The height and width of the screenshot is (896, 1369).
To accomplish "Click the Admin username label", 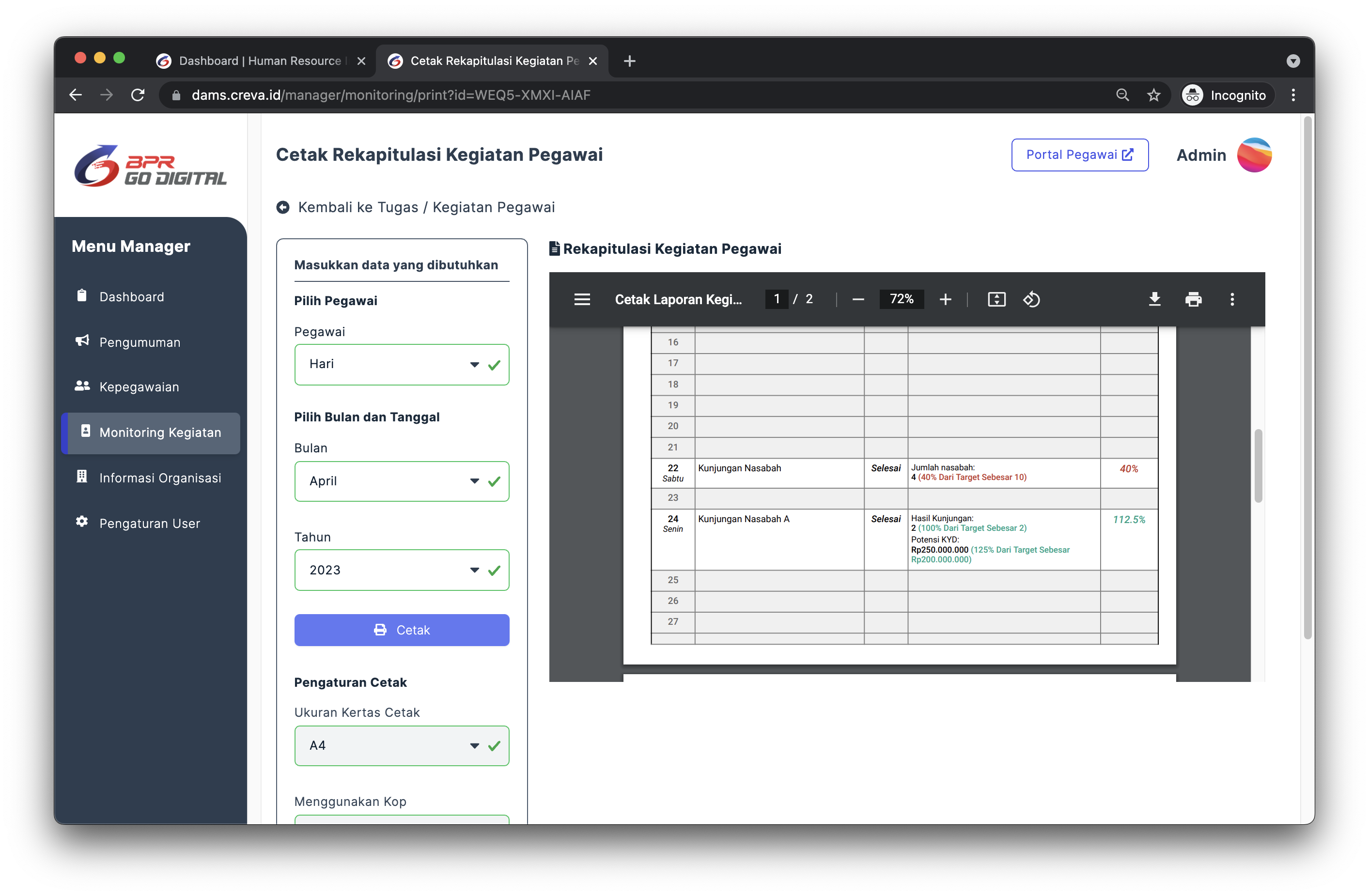I will (x=1201, y=155).
